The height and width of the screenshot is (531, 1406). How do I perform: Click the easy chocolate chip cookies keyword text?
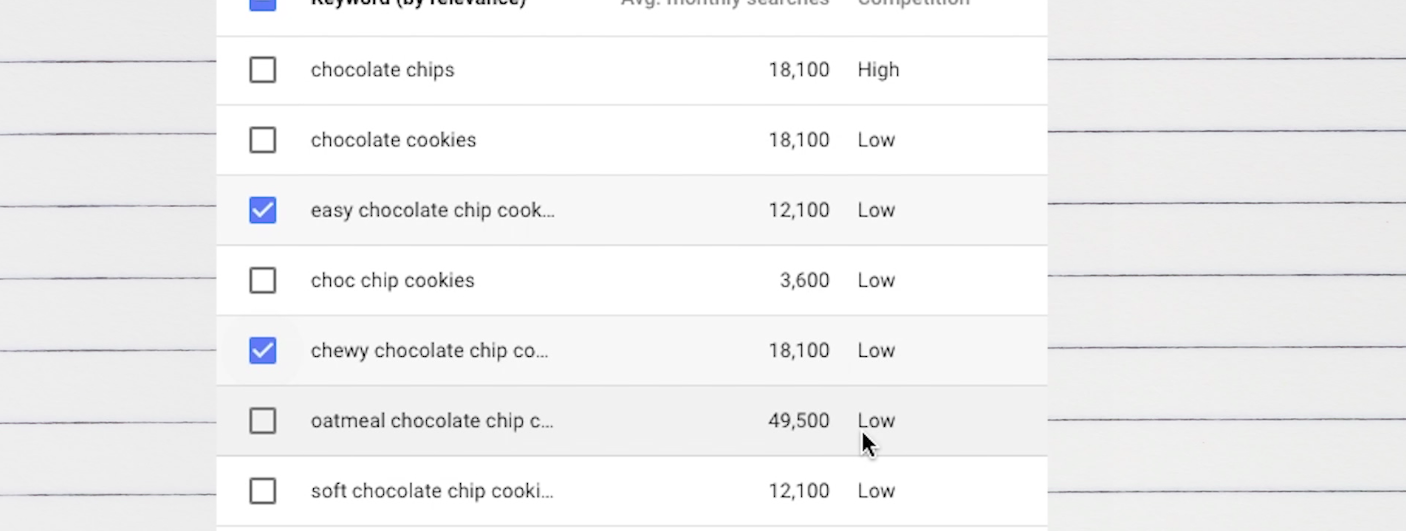(x=433, y=210)
